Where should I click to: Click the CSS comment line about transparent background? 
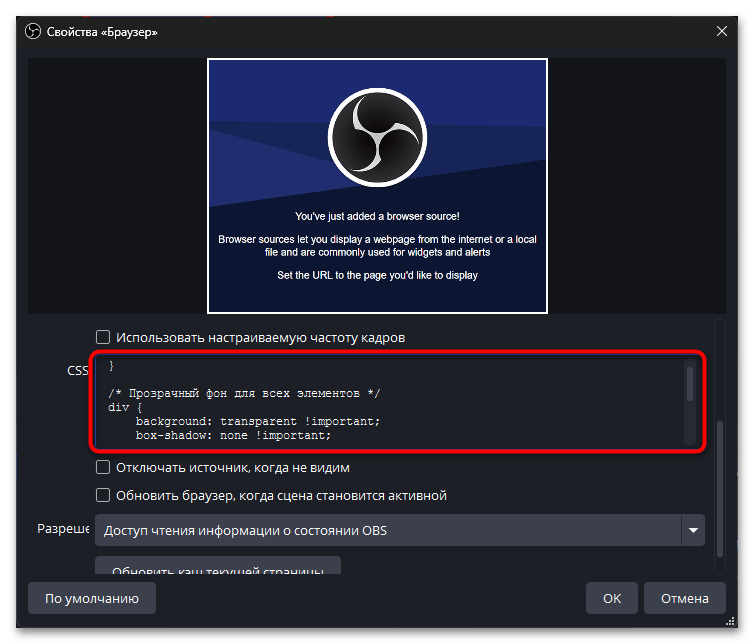[244, 393]
